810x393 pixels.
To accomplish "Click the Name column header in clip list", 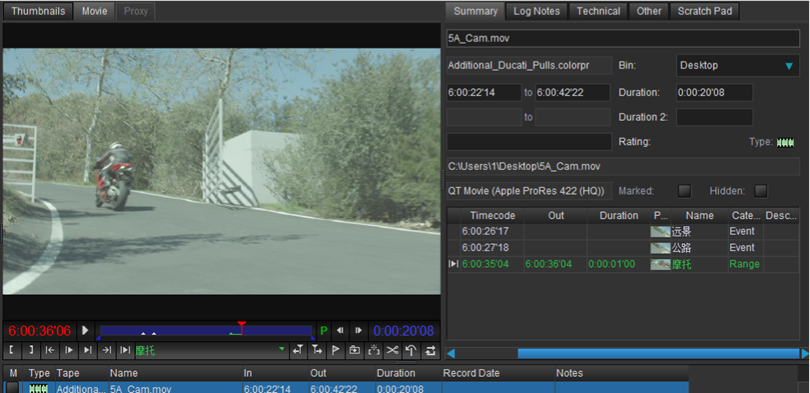I will coord(175,373).
